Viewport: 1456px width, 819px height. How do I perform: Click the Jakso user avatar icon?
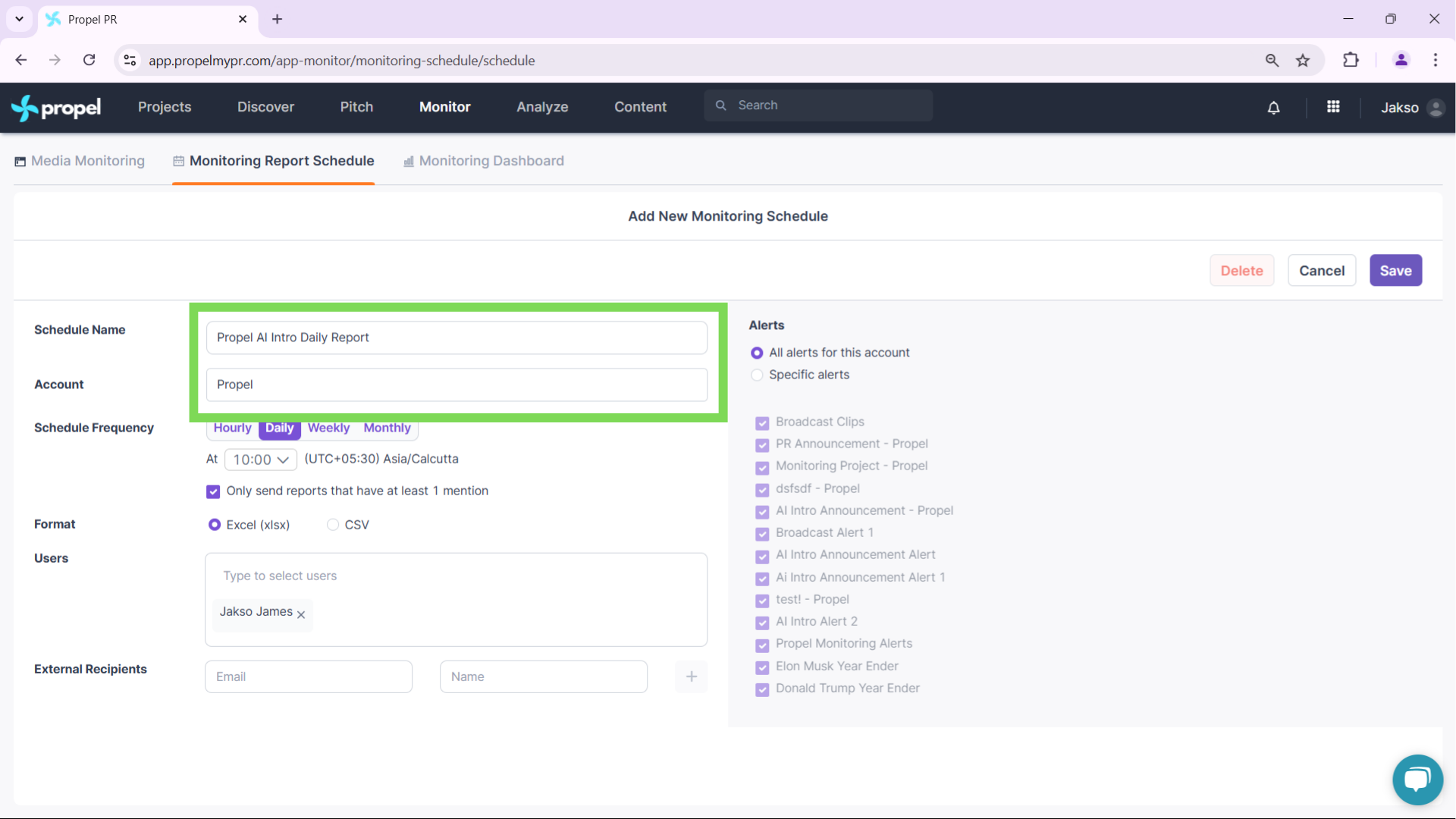click(x=1436, y=108)
